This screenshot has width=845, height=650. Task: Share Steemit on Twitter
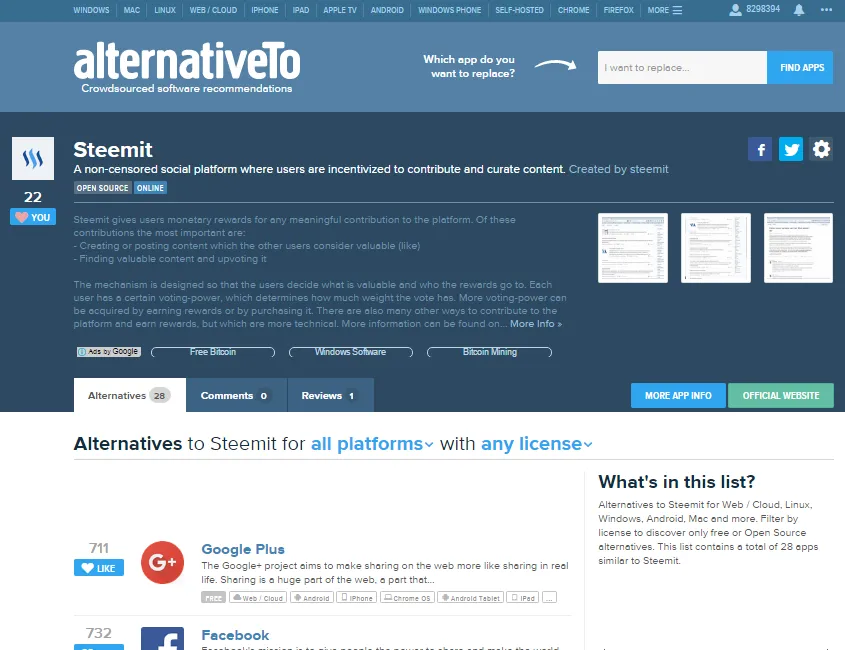(x=791, y=149)
